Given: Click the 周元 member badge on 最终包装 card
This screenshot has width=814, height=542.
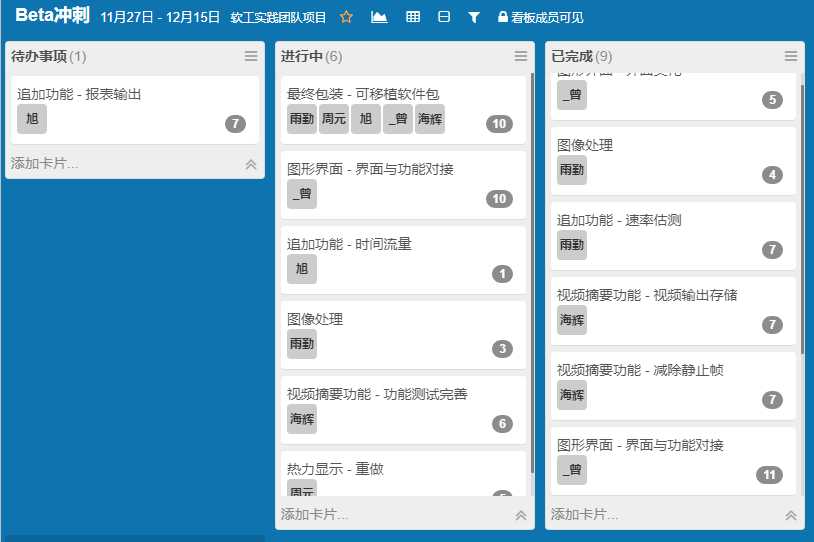Looking at the screenshot, I should click(334, 119).
